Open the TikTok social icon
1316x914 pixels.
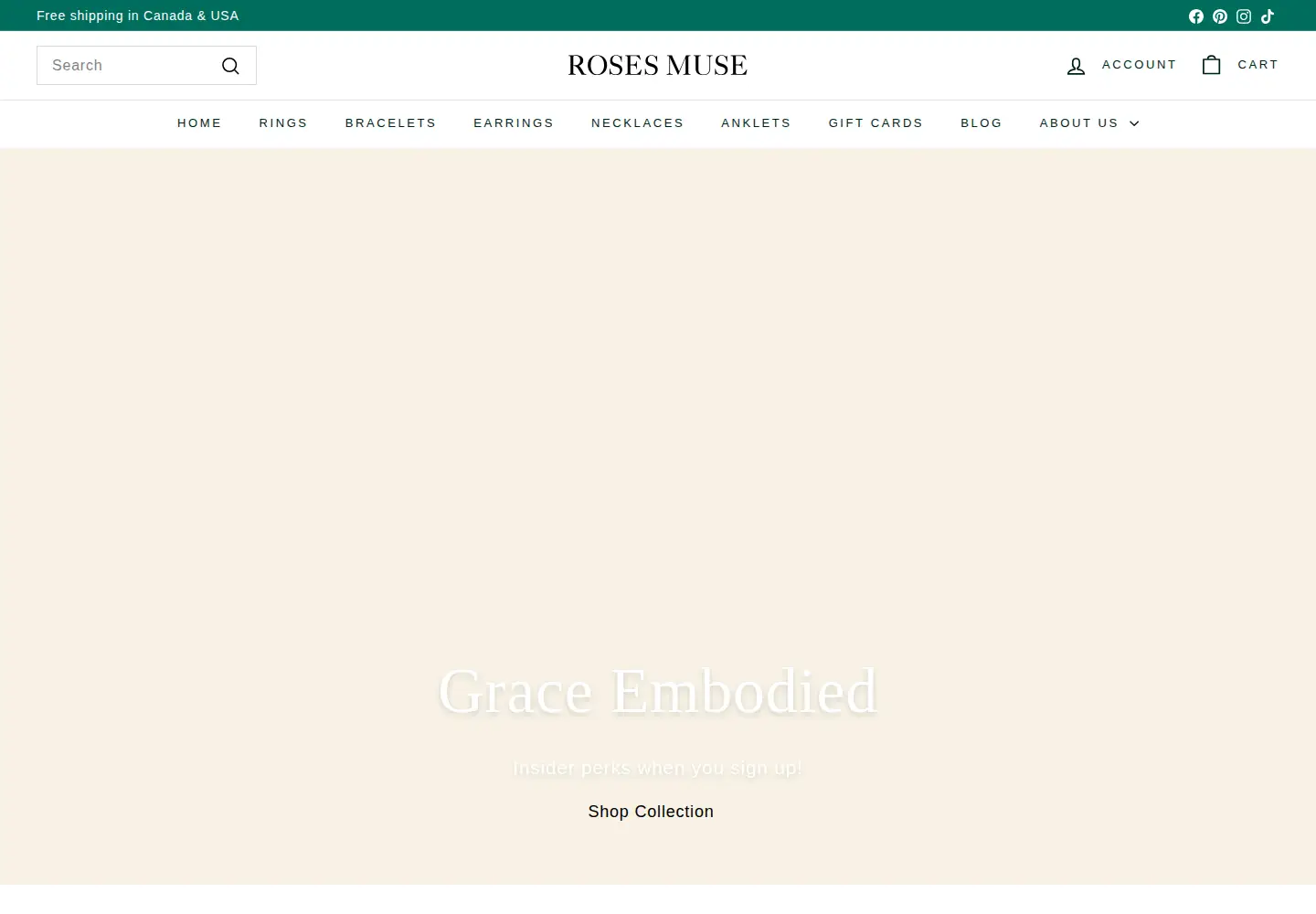pos(1268,16)
